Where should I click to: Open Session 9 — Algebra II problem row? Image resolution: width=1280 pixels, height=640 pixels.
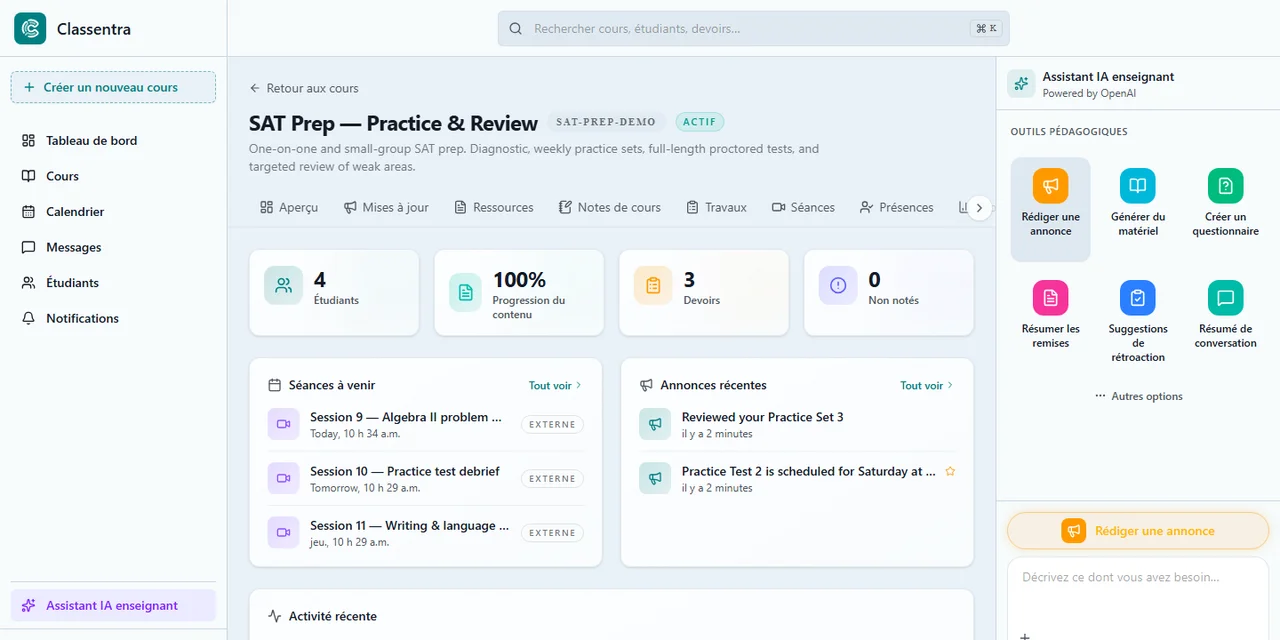point(425,424)
